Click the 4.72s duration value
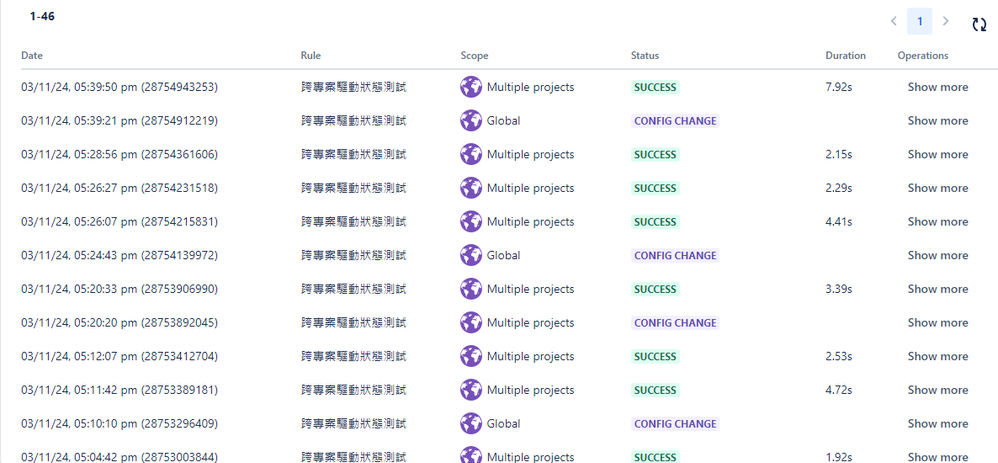This screenshot has width=998, height=463. point(839,391)
